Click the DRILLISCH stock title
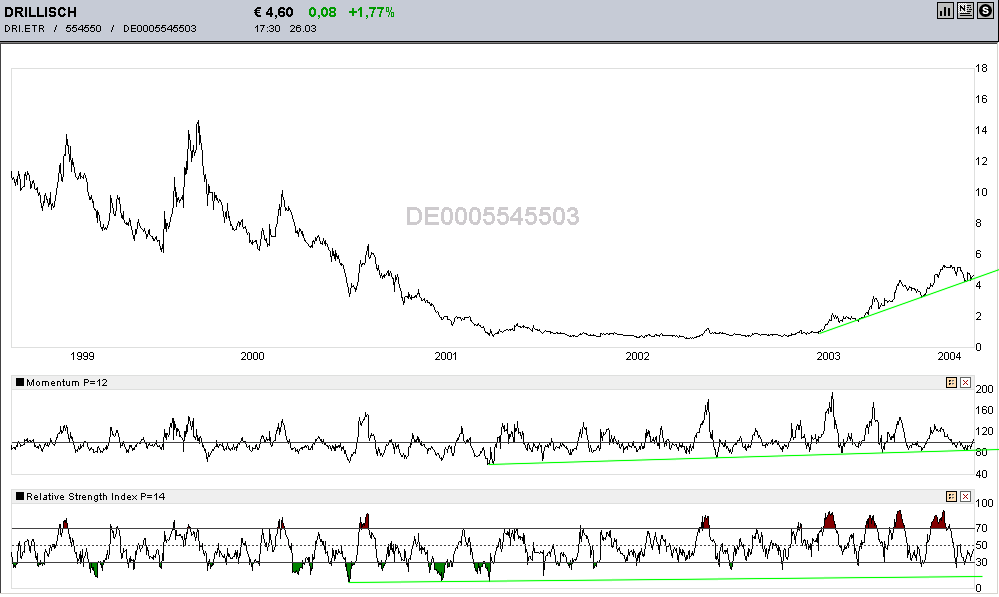Screen dimensions: 999x597 pos(40,12)
